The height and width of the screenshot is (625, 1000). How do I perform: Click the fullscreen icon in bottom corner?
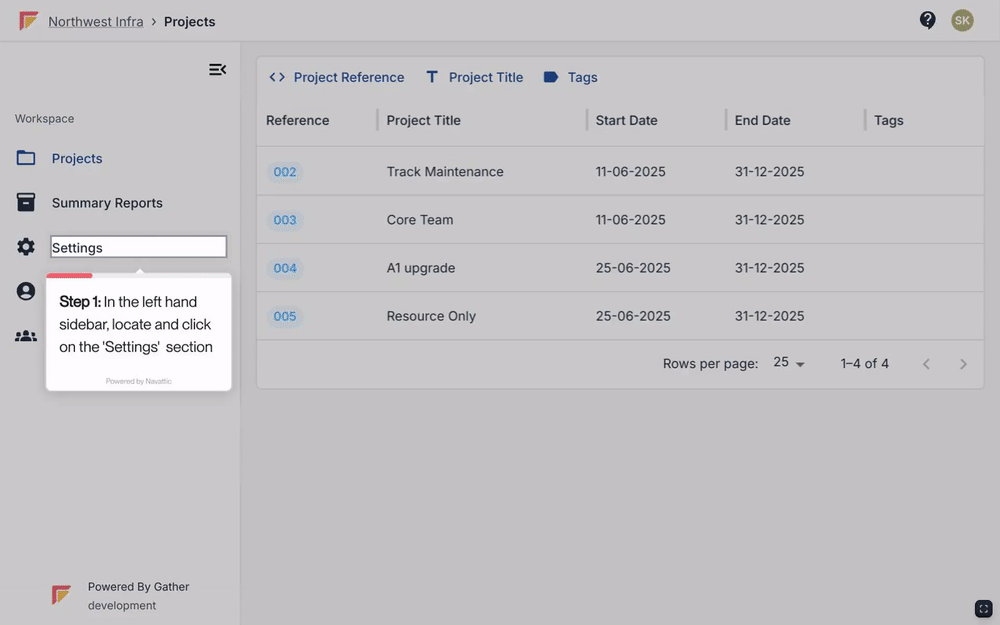[984, 609]
